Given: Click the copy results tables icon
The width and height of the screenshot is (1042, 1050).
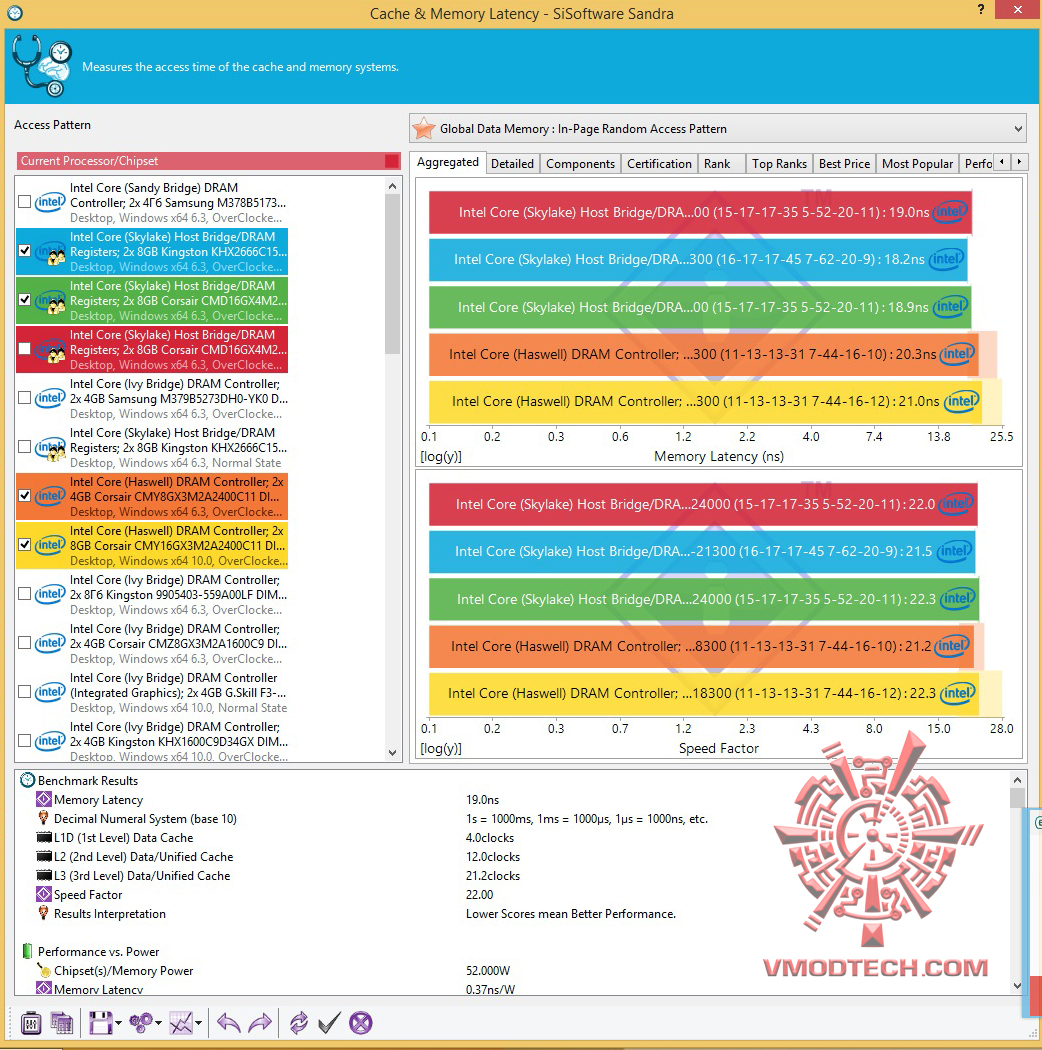Looking at the screenshot, I should (x=62, y=1023).
